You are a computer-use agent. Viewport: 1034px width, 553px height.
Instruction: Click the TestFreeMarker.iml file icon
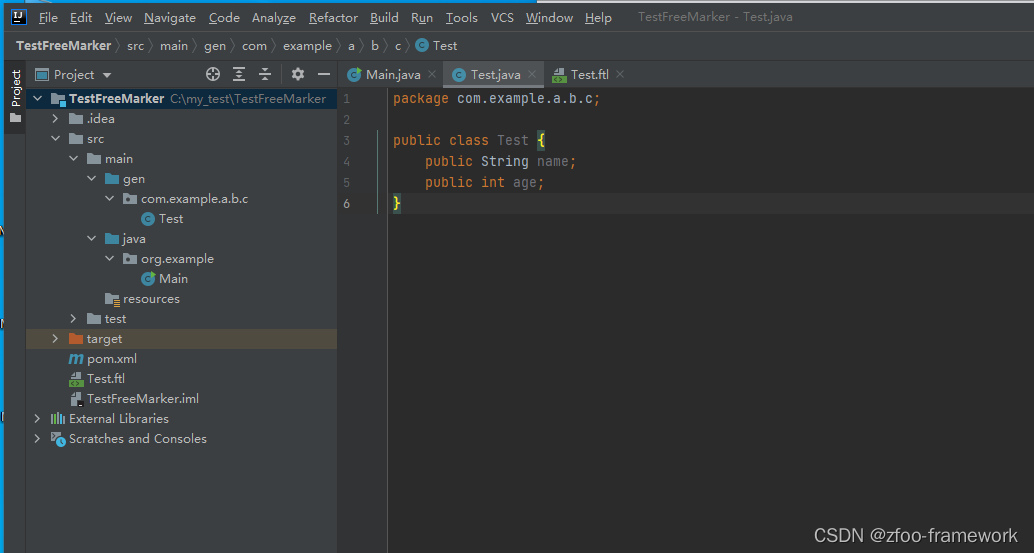76,399
